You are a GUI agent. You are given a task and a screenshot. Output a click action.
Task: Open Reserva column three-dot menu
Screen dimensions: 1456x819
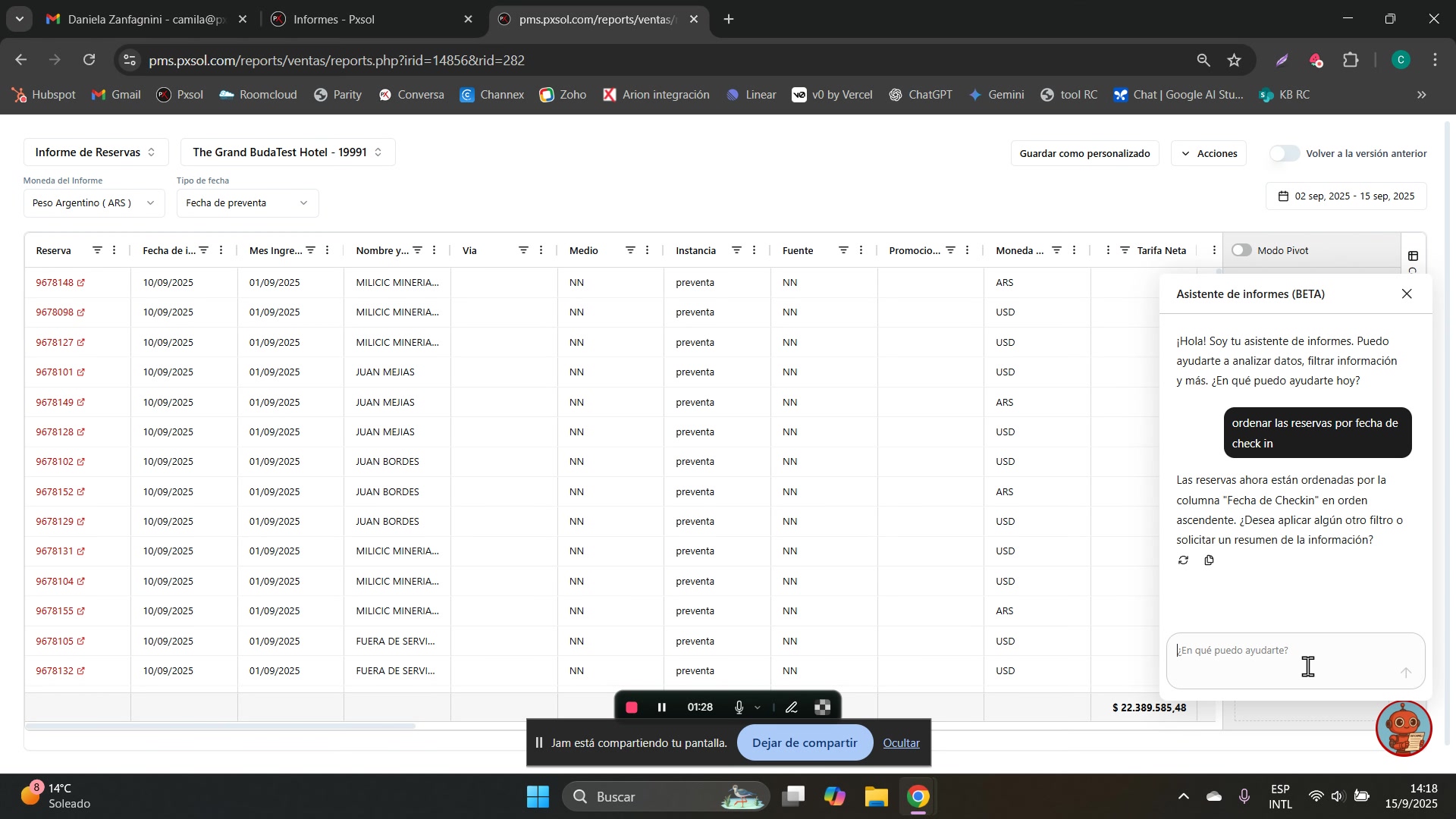tap(115, 250)
